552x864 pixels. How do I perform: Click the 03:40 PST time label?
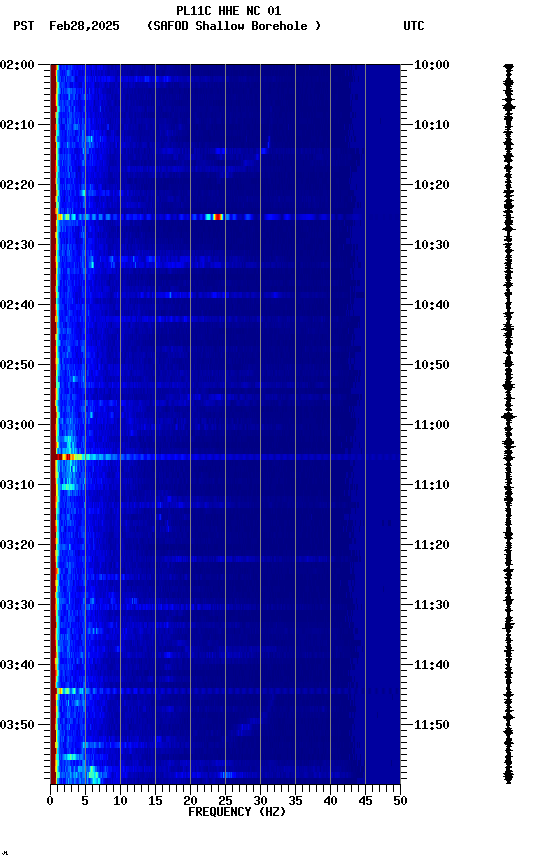click(x=17, y=665)
